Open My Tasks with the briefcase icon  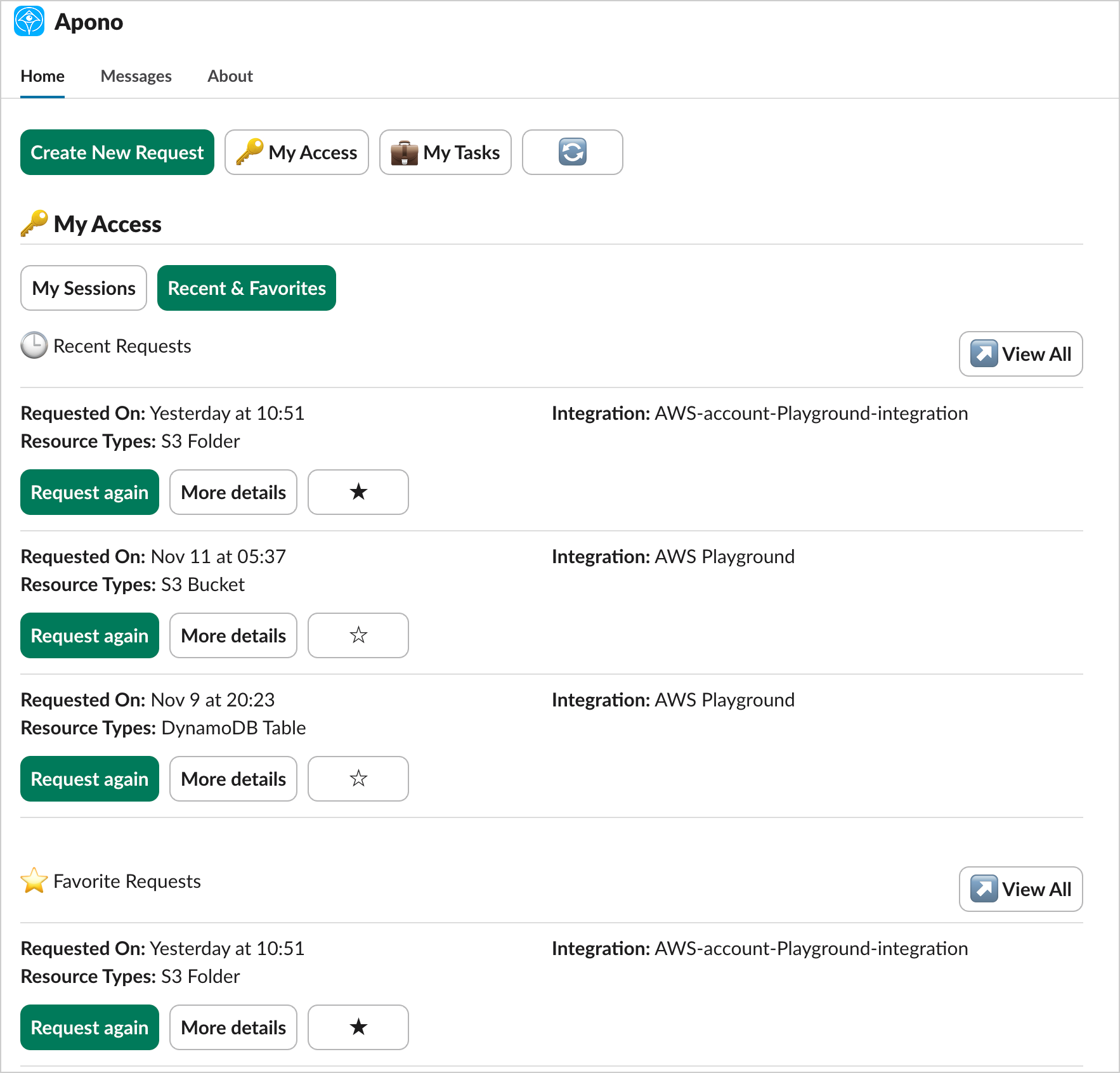(x=445, y=152)
